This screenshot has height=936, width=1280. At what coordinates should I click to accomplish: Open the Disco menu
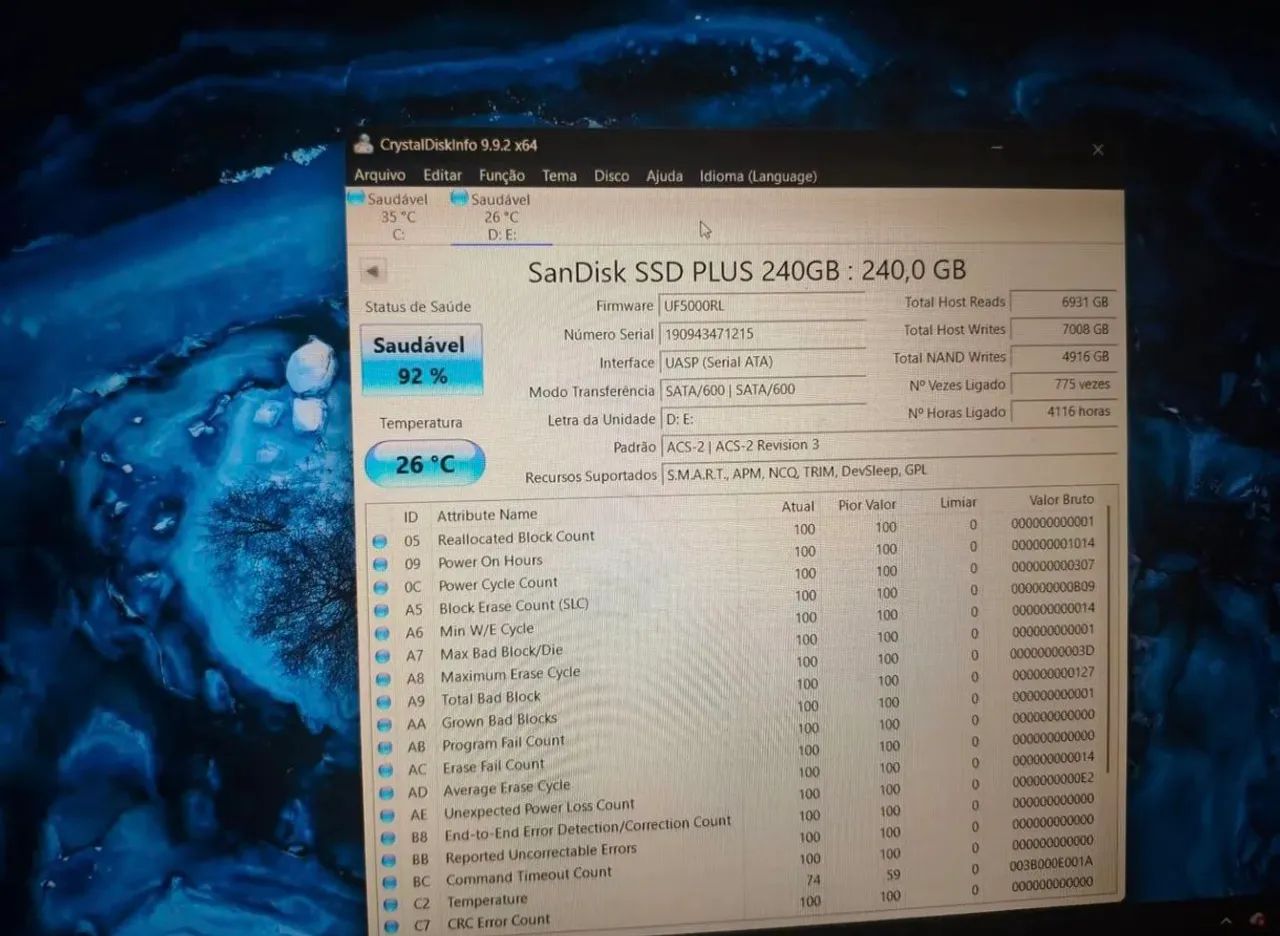click(611, 175)
